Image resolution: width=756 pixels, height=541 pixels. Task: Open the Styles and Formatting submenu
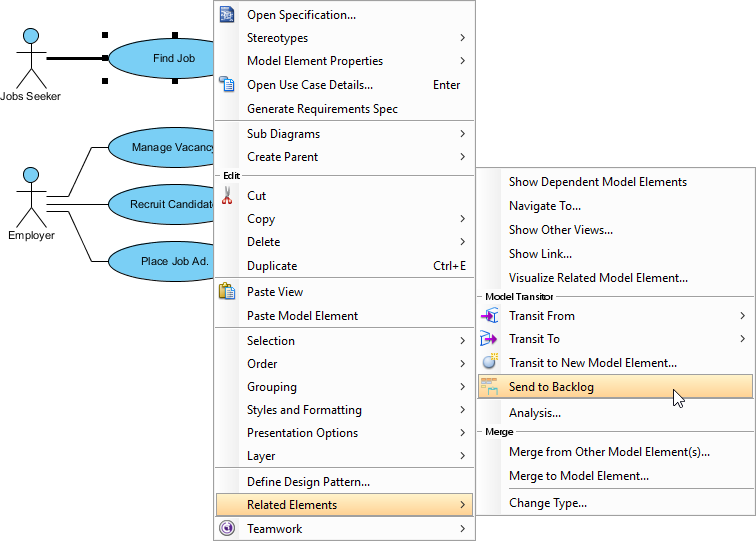(344, 410)
